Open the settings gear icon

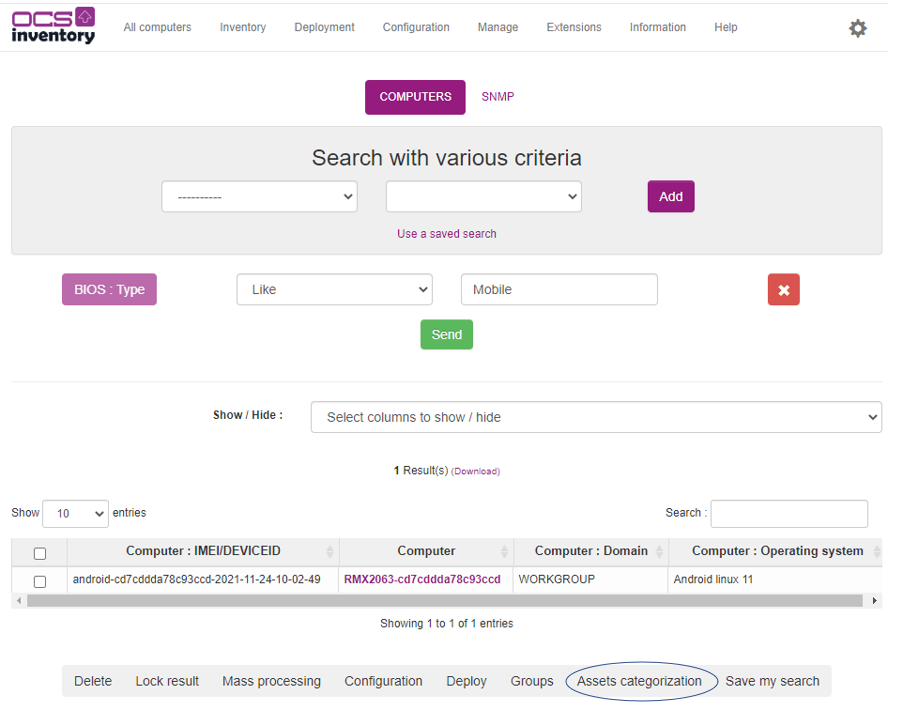857,28
